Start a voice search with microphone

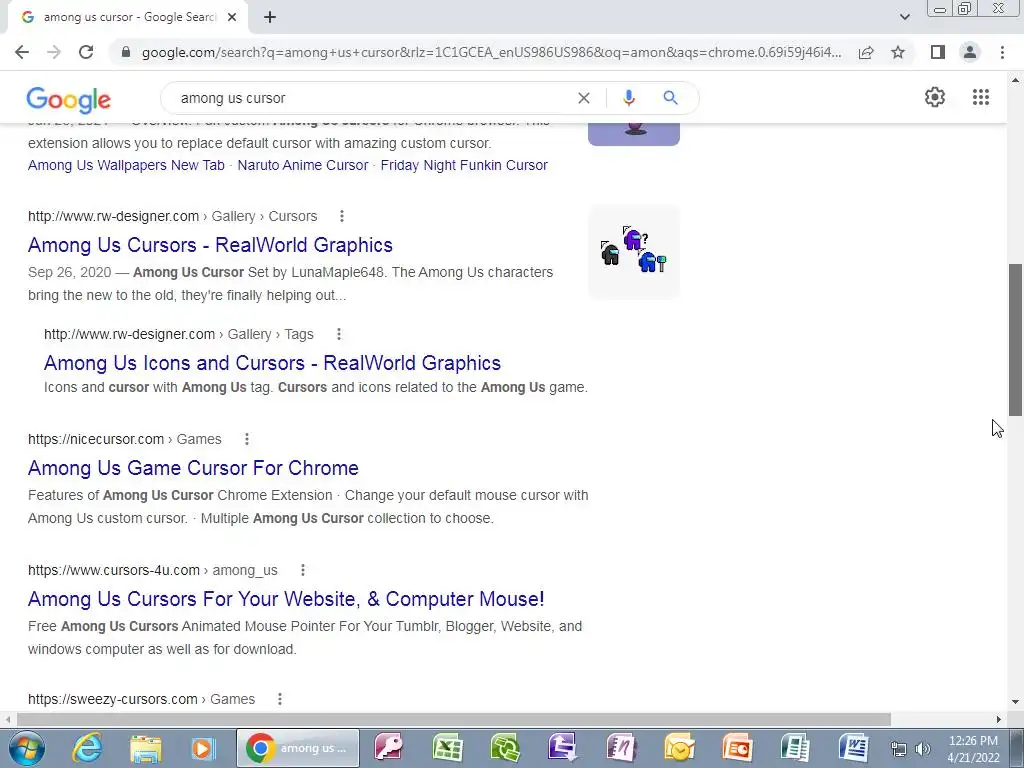[628, 98]
